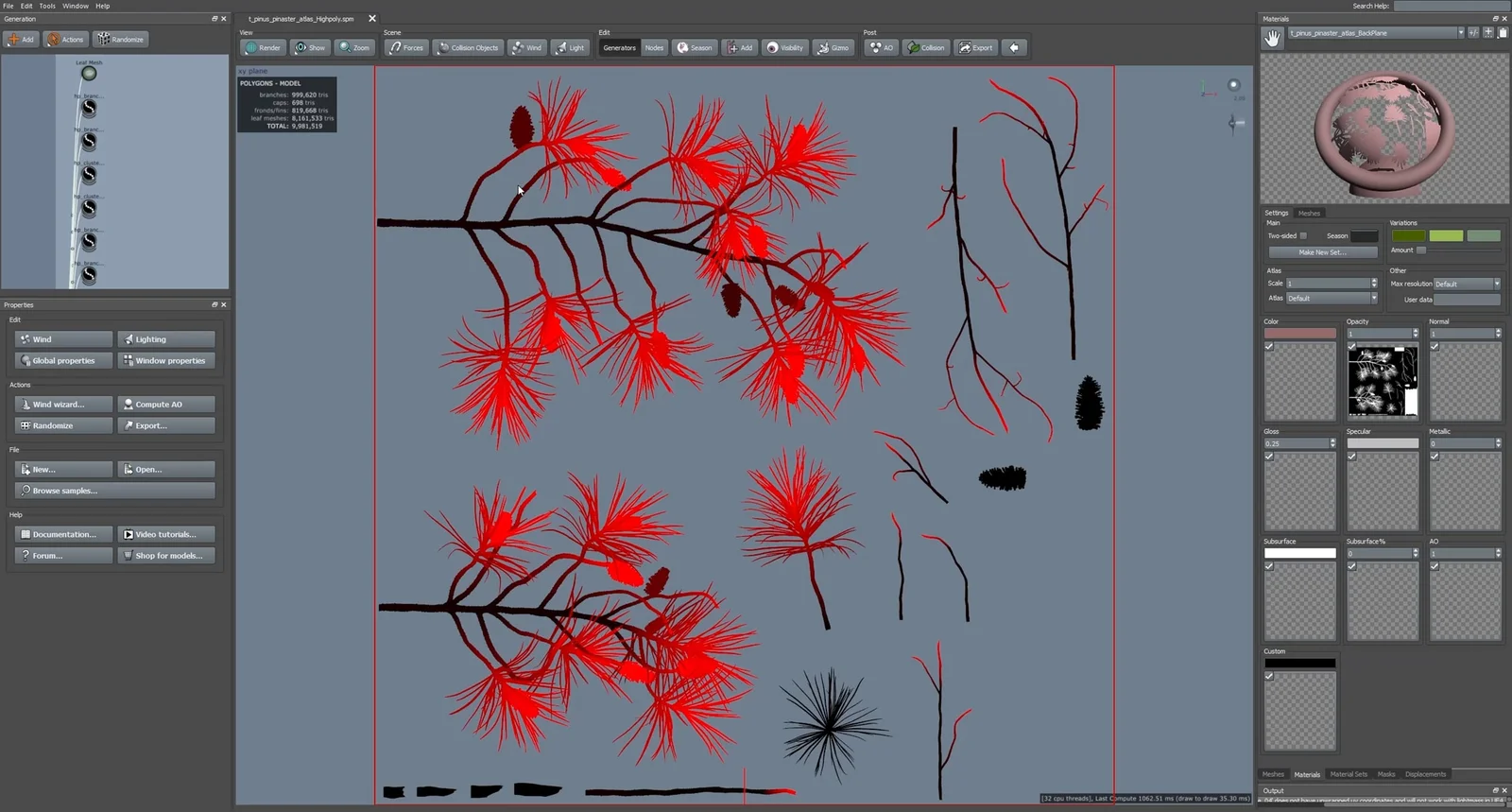Click Randomize dice in Generation panel
1512x812 pixels.
click(x=120, y=40)
